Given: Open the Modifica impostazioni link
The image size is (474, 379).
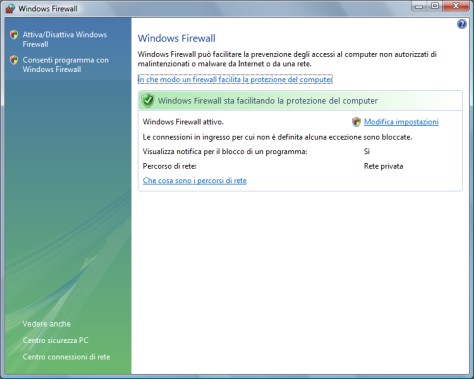Looking at the screenshot, I should (401, 122).
